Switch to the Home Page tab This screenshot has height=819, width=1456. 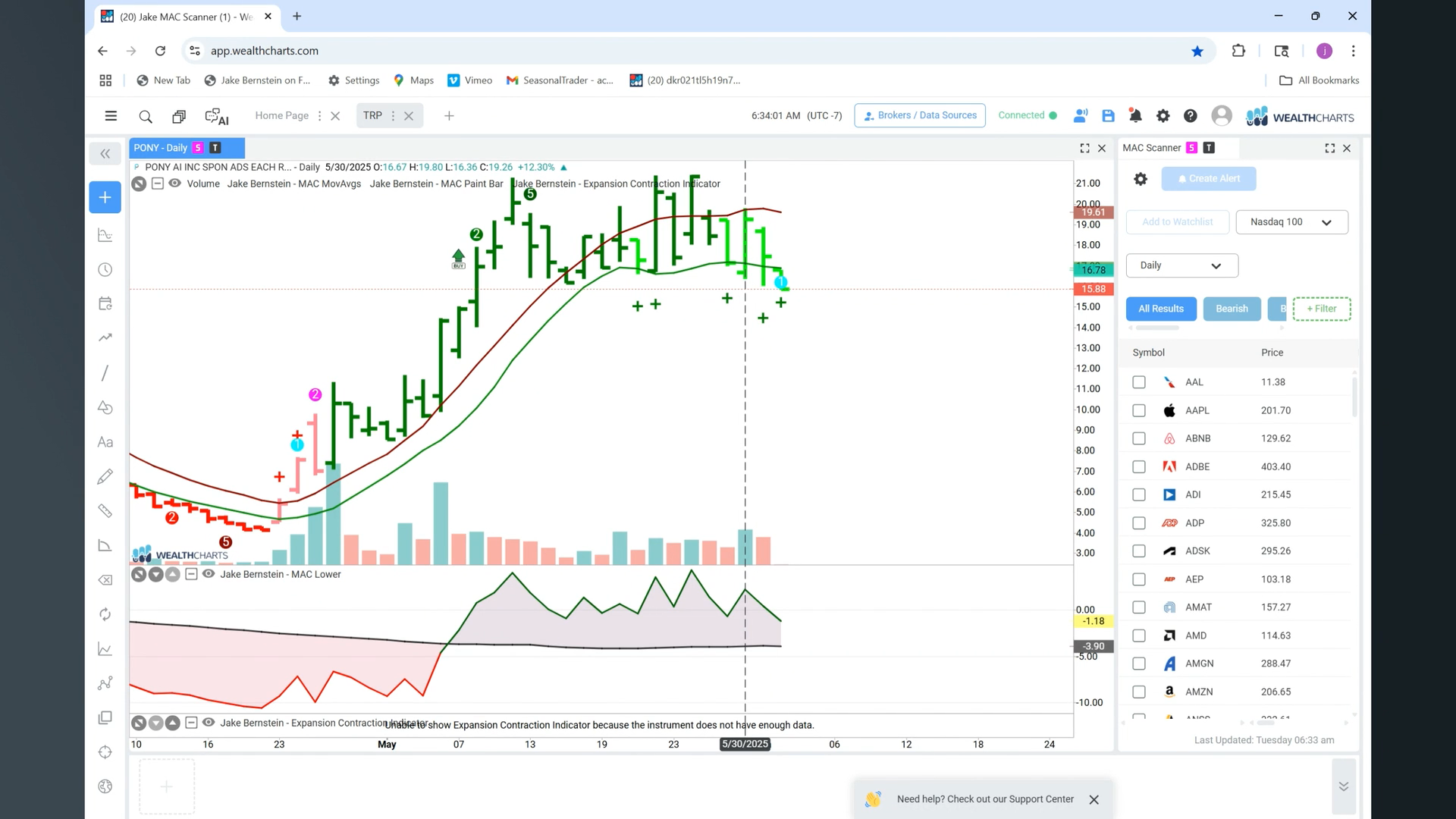tap(281, 115)
